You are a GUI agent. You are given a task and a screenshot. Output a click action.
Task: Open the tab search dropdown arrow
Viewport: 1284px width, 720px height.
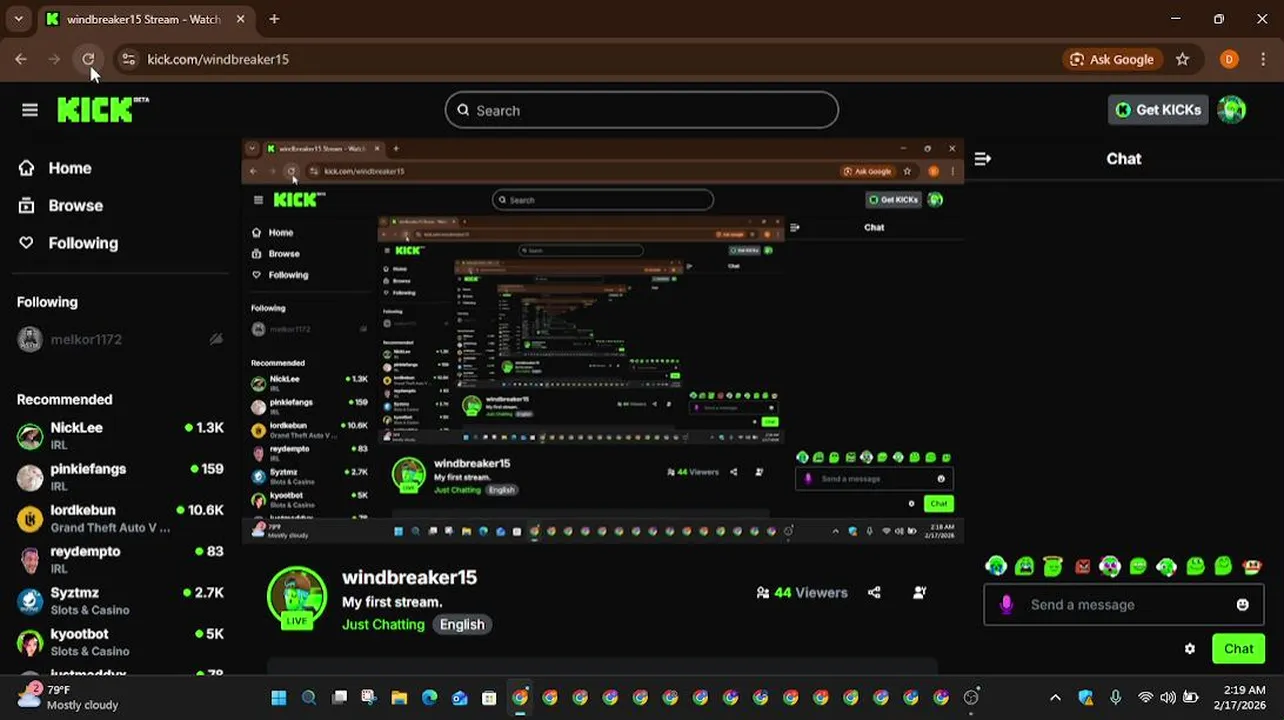18,19
